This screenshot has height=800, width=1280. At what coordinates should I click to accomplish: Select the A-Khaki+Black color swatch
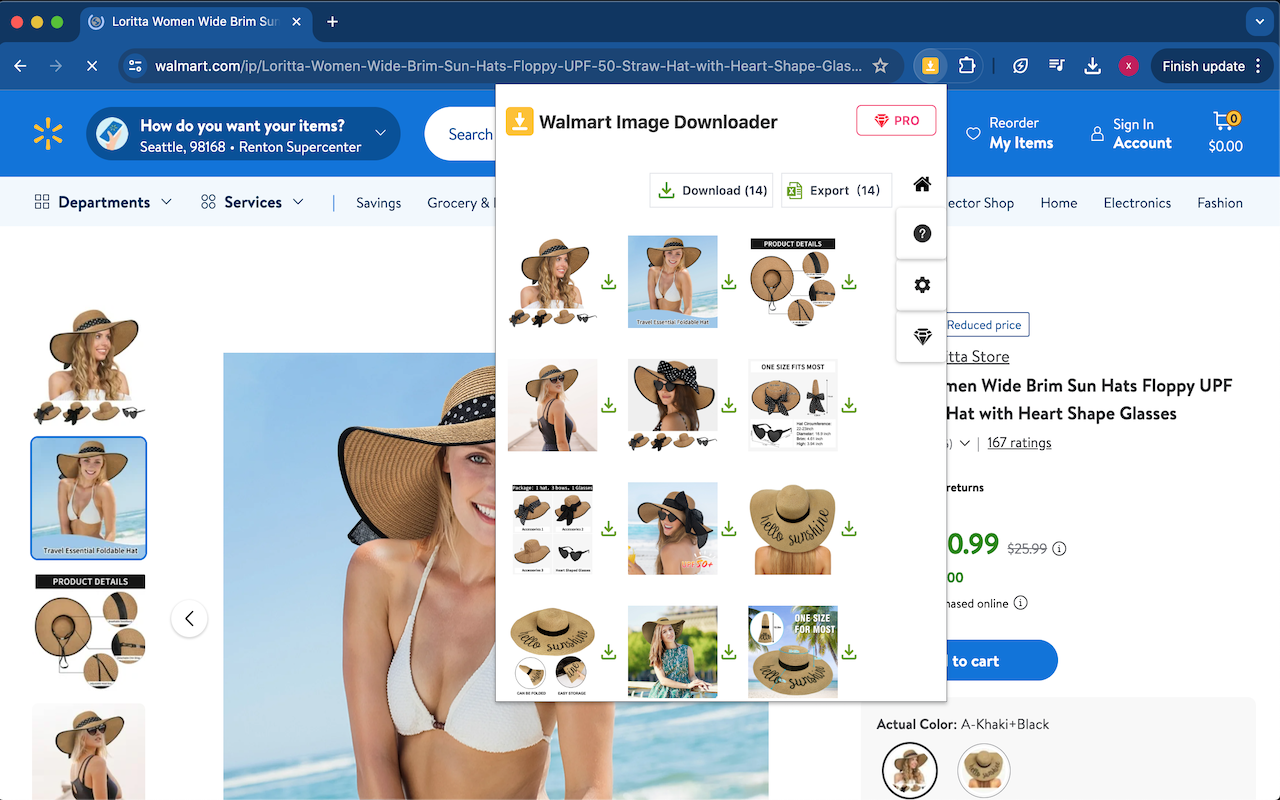[x=910, y=770]
